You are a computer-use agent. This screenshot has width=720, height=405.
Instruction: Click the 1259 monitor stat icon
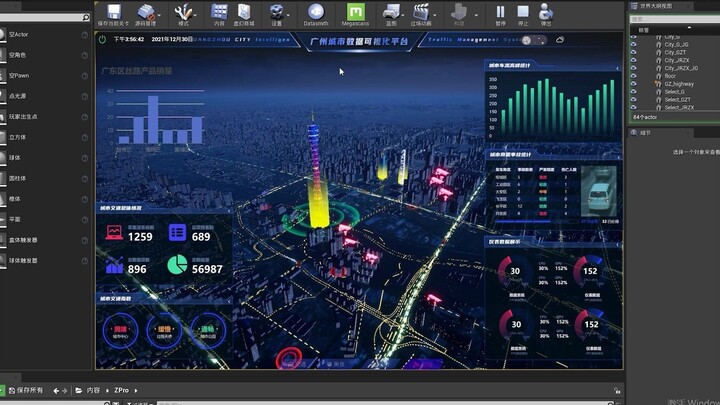coord(114,232)
